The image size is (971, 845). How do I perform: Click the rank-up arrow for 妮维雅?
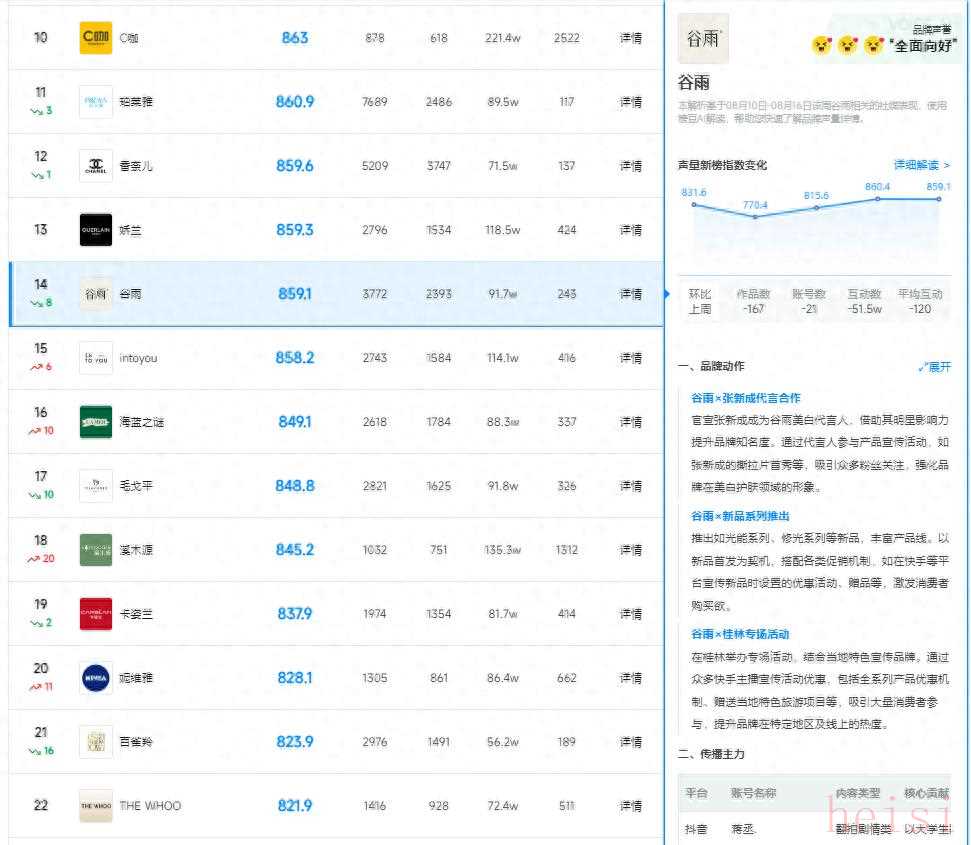[35, 687]
